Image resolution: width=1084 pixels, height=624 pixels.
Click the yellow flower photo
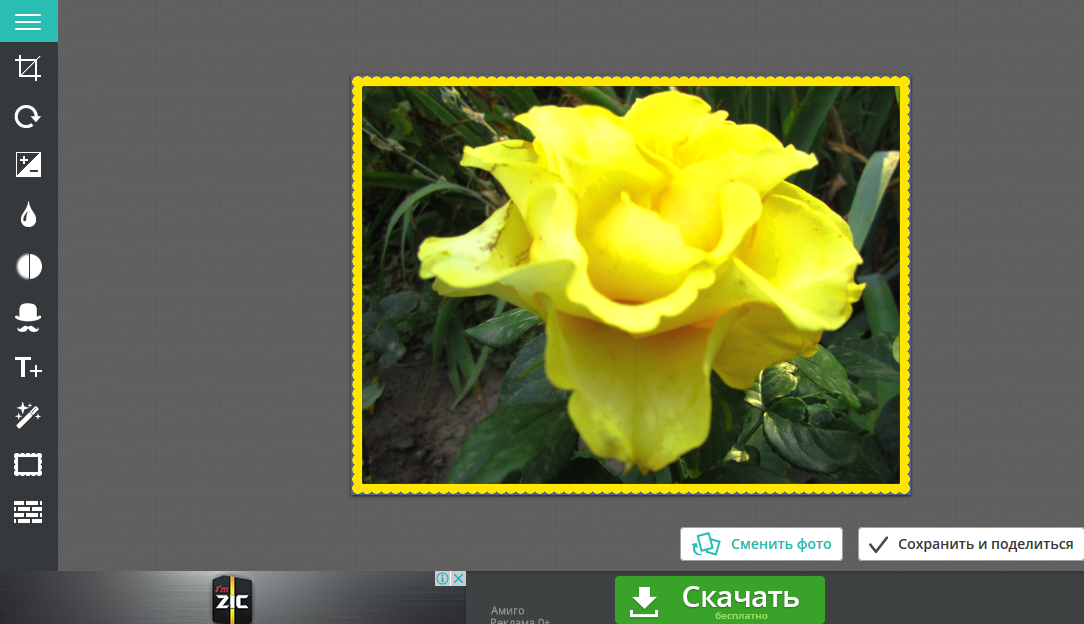(630, 285)
